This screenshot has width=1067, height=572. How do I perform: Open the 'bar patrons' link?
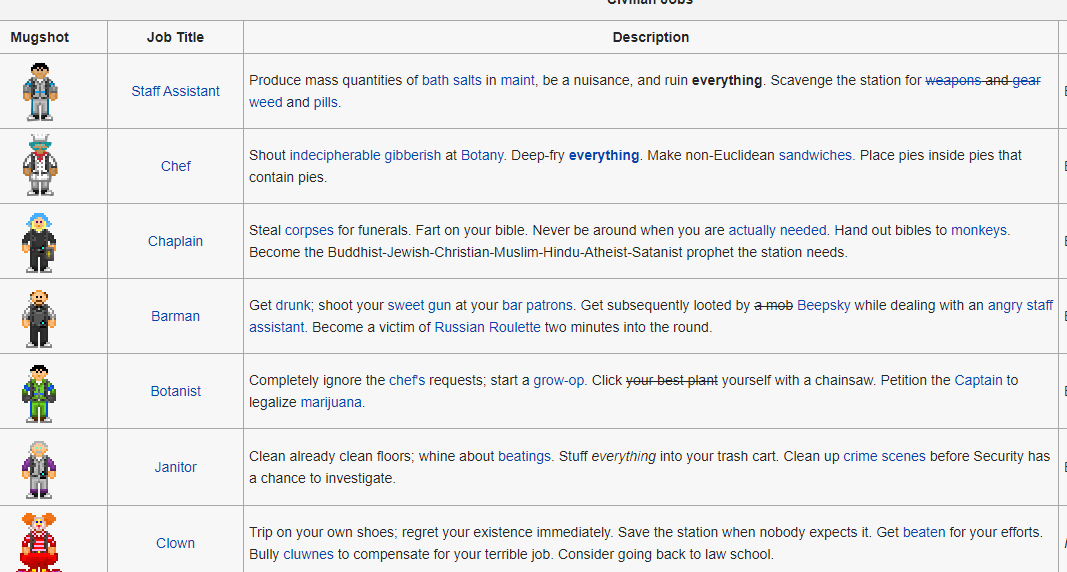click(538, 305)
